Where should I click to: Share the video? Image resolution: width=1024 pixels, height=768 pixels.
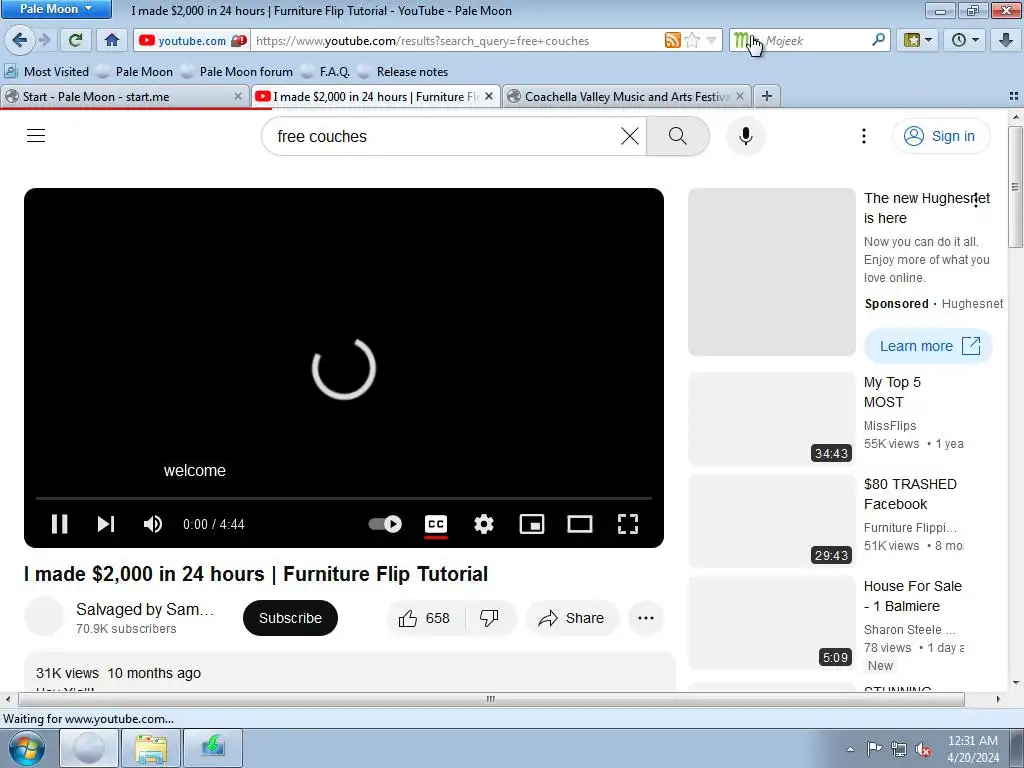pos(571,618)
